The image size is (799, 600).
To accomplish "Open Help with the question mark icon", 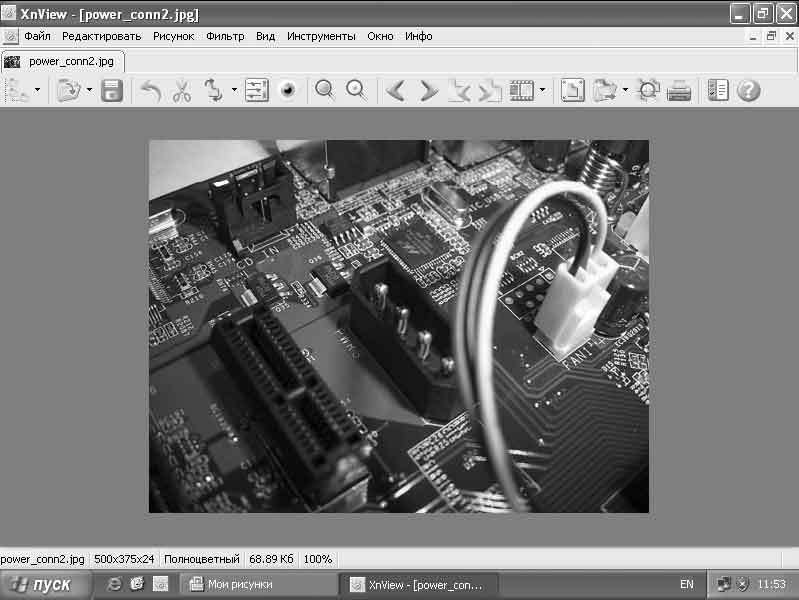I will 748,91.
